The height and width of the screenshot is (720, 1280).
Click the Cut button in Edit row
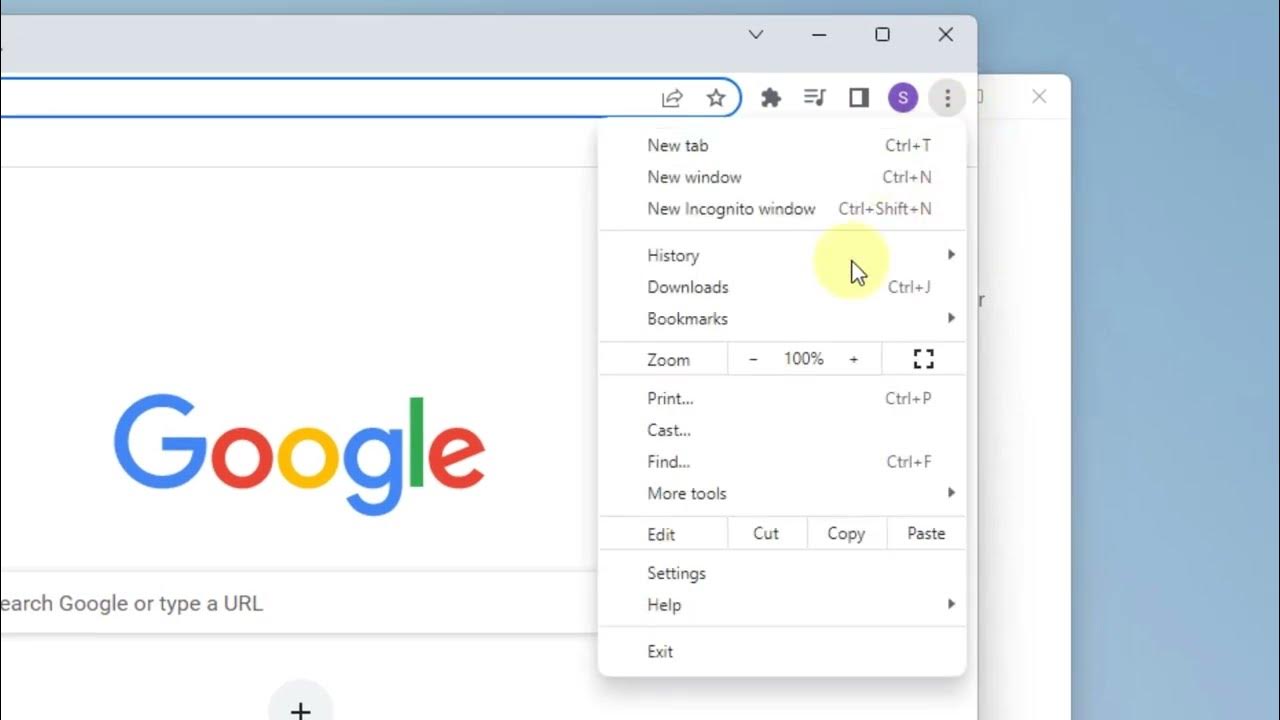766,534
